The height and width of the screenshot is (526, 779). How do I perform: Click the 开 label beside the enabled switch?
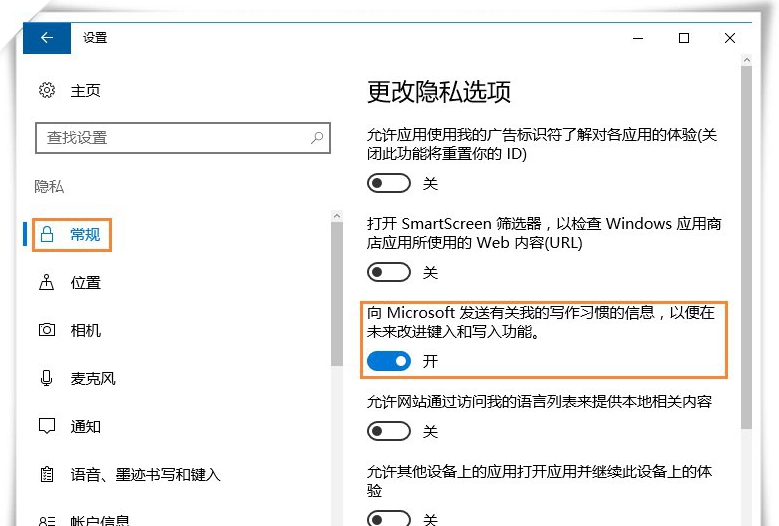pos(430,361)
